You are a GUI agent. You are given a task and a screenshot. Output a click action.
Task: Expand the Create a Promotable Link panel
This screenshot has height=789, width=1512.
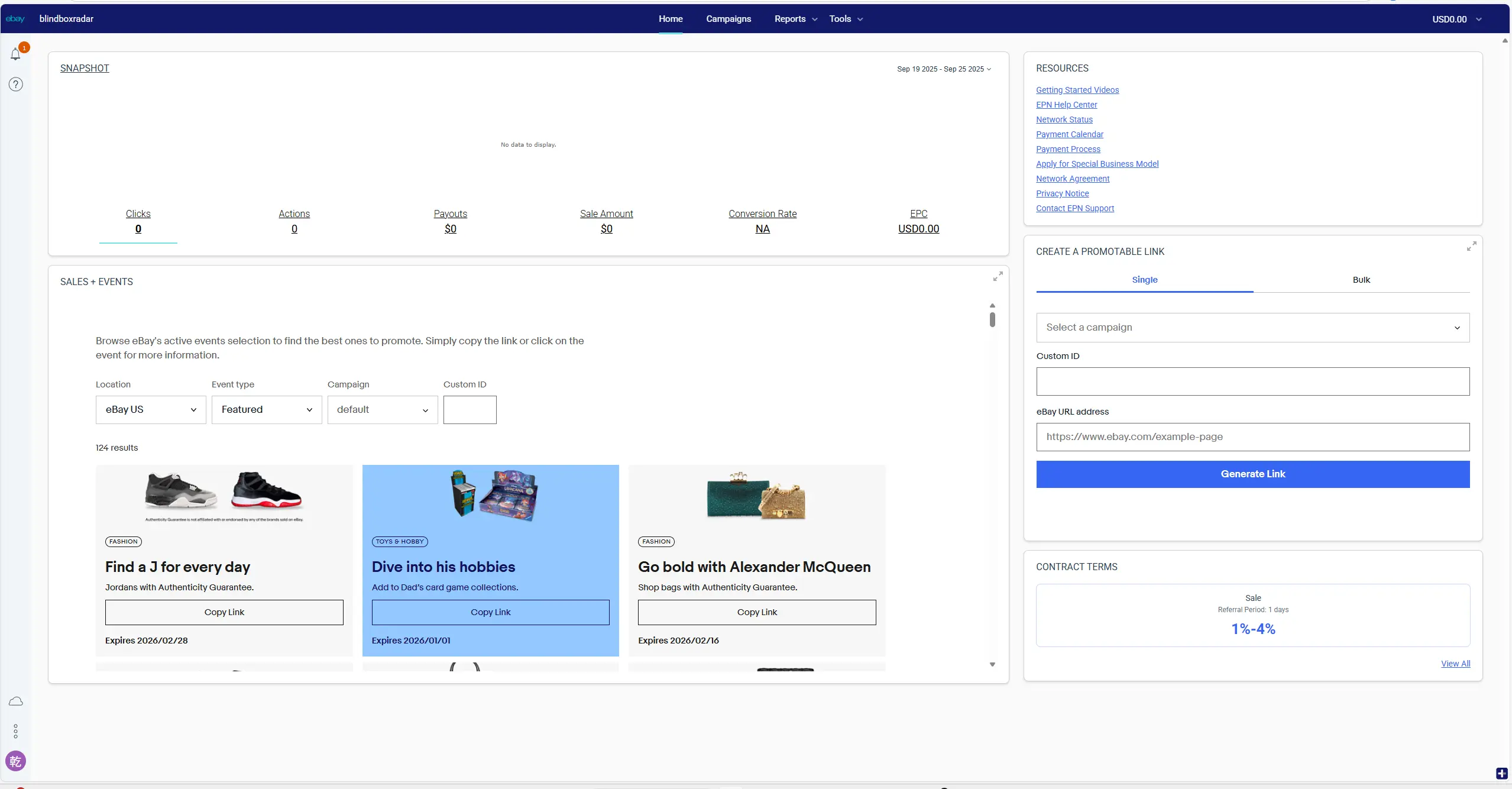[1471, 246]
